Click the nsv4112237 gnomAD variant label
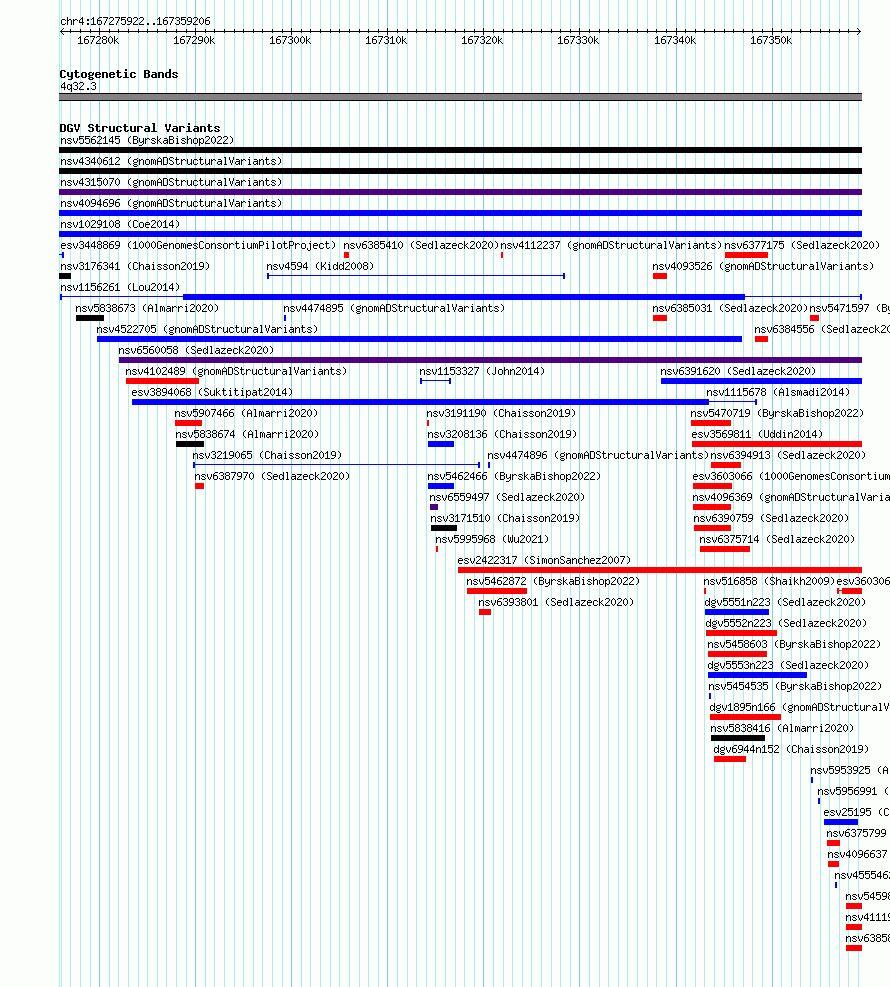 click(x=611, y=245)
